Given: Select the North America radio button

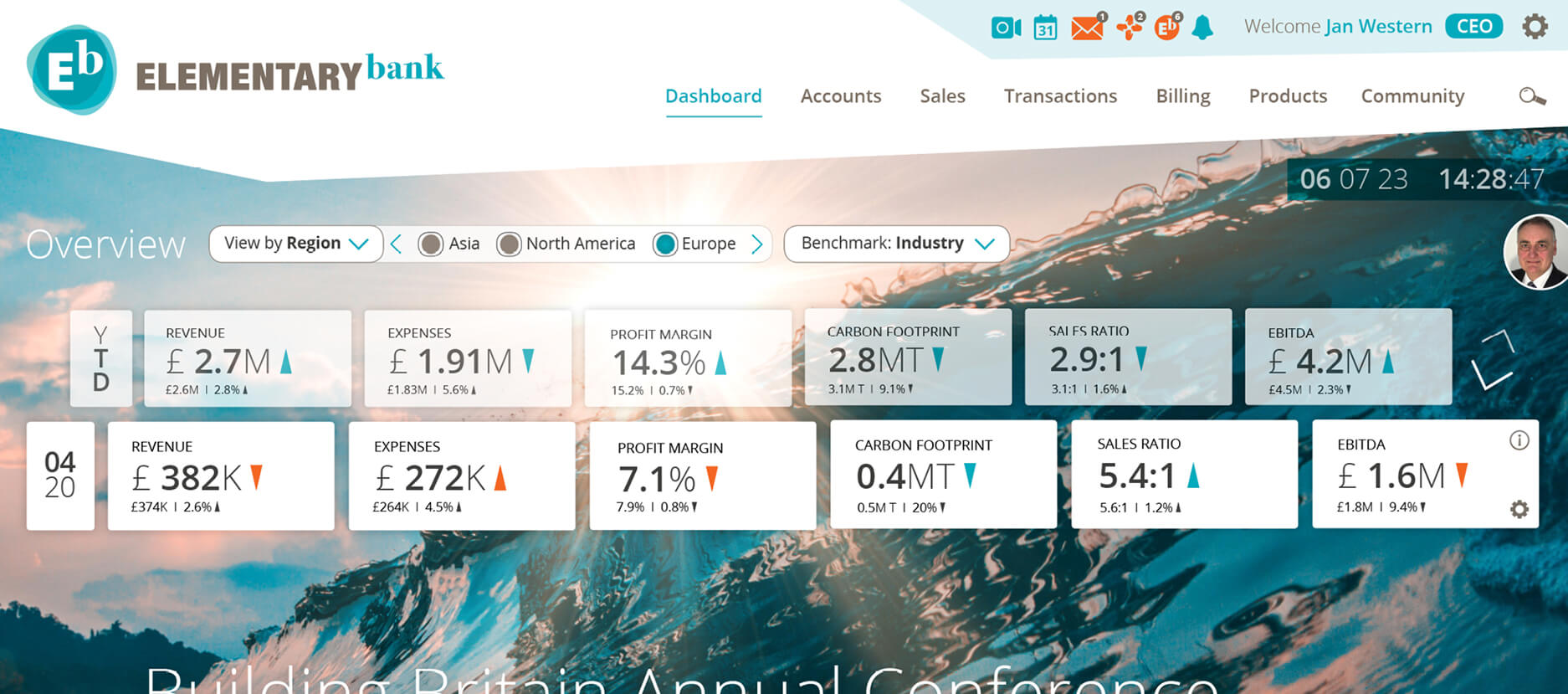Looking at the screenshot, I should pos(509,244).
